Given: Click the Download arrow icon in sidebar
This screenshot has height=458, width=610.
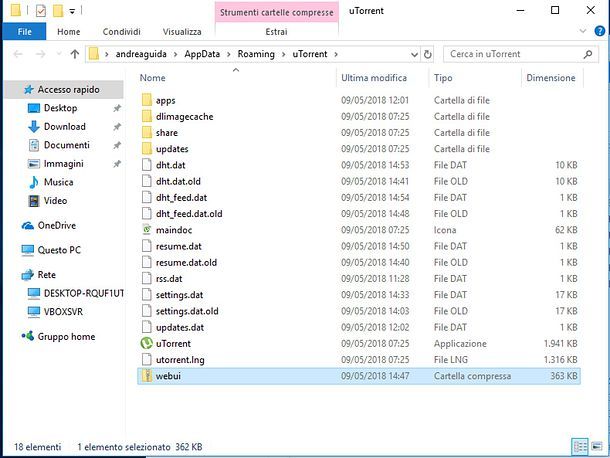Looking at the screenshot, I should [34, 126].
